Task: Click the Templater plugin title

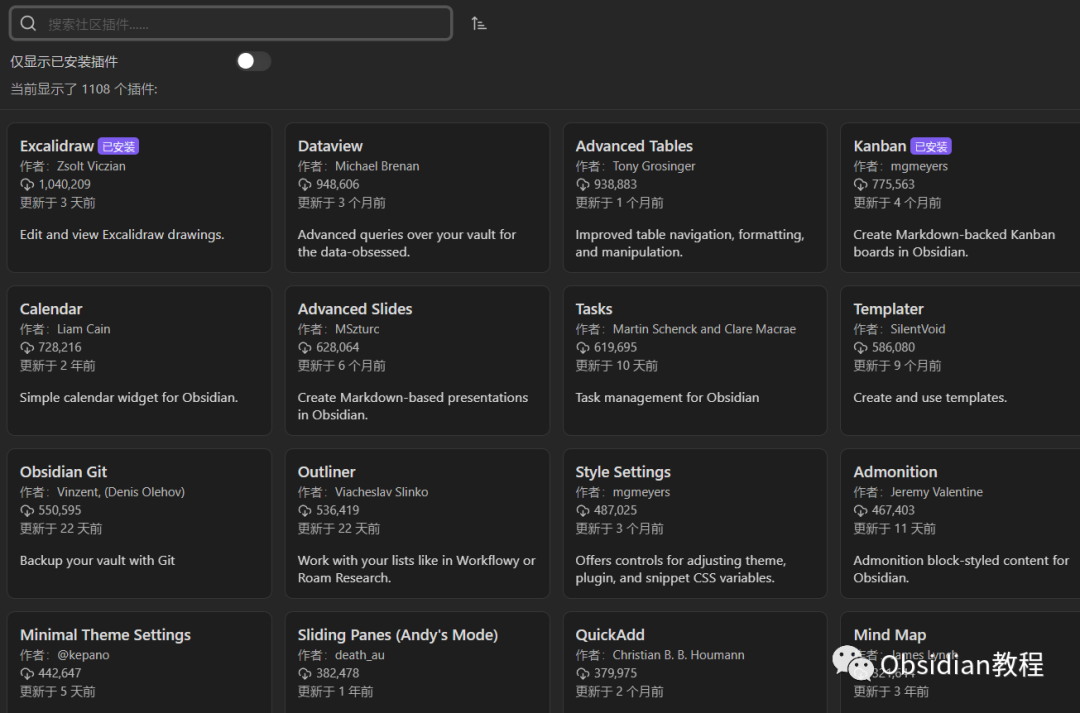Action: 888,309
